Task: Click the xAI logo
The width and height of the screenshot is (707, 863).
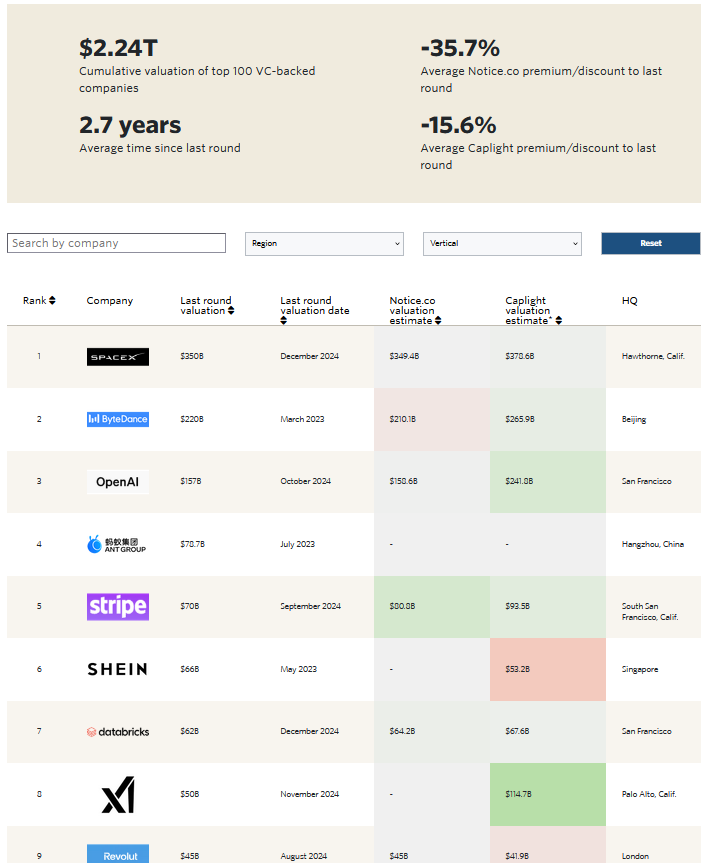Action: pyautogui.click(x=118, y=794)
